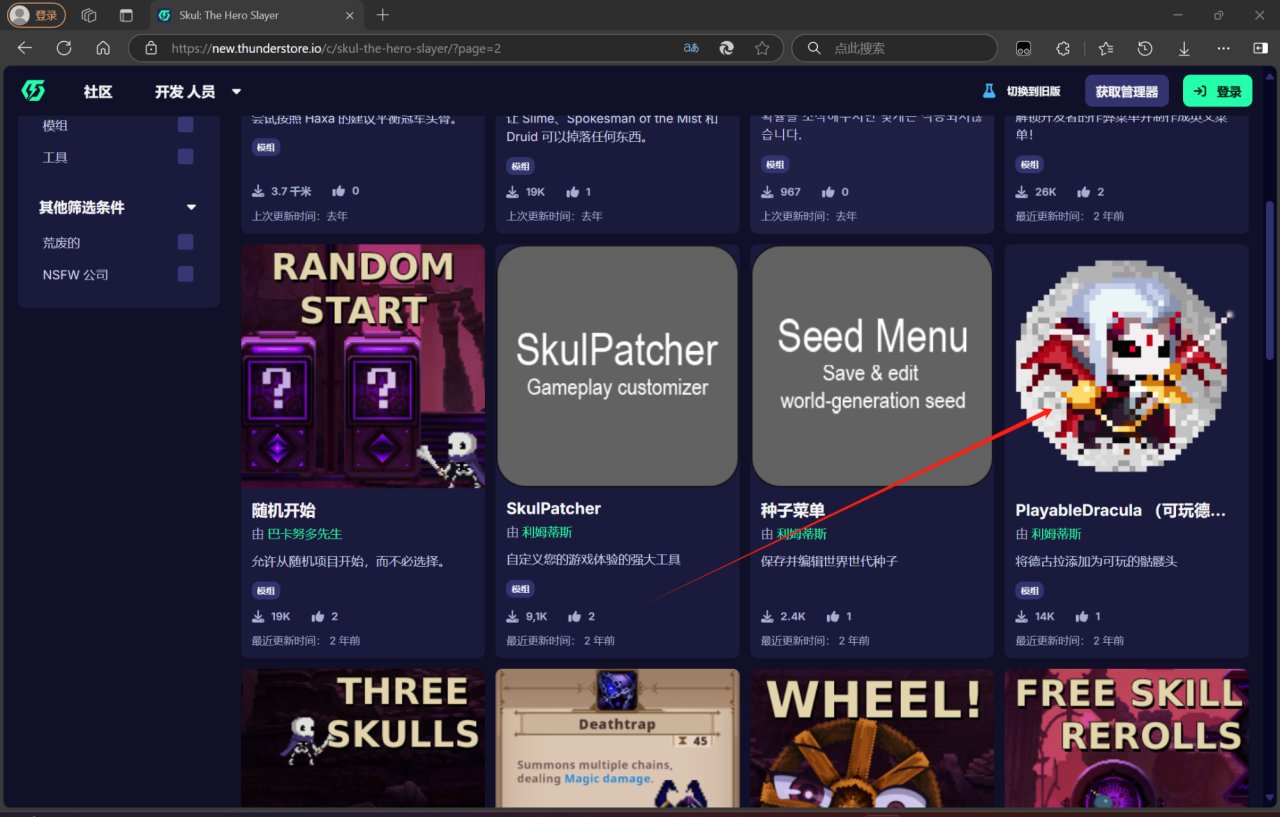Viewport: 1280px width, 817px height.
Task: Open the workspaces icon in title bar
Action: coord(89,15)
